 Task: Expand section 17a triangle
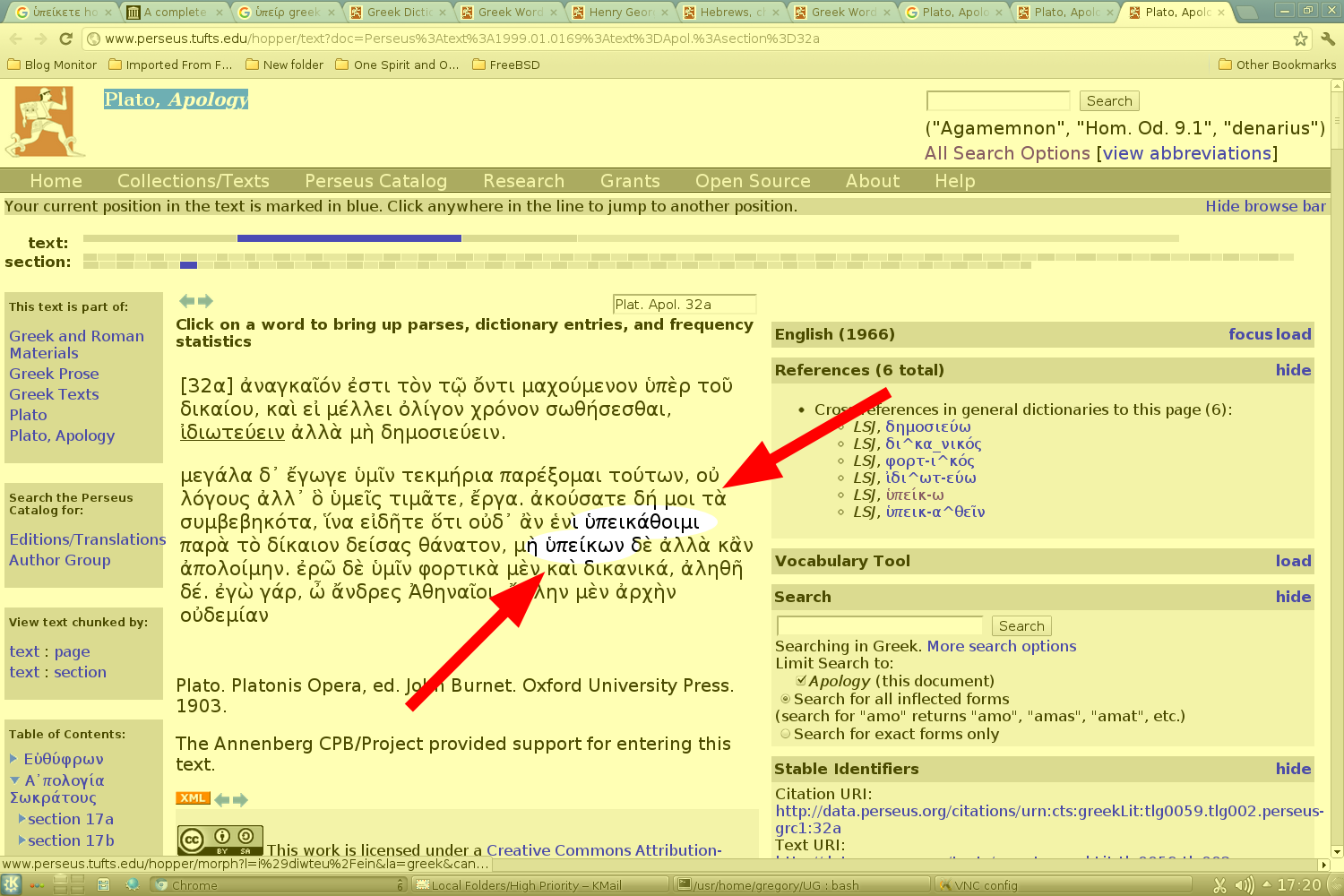(22, 819)
